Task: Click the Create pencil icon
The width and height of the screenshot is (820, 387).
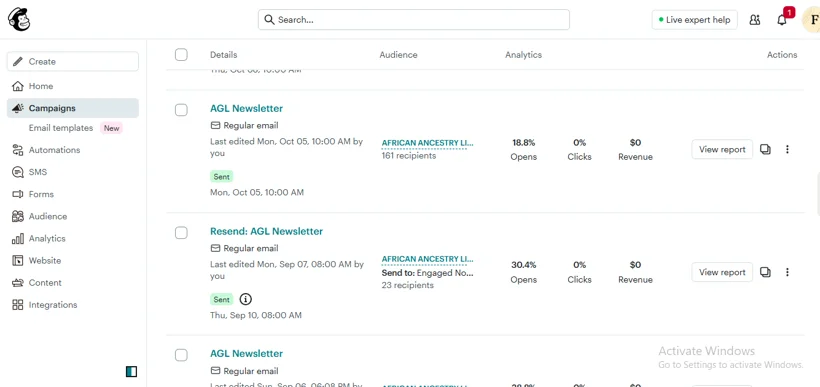Action: 18,62
